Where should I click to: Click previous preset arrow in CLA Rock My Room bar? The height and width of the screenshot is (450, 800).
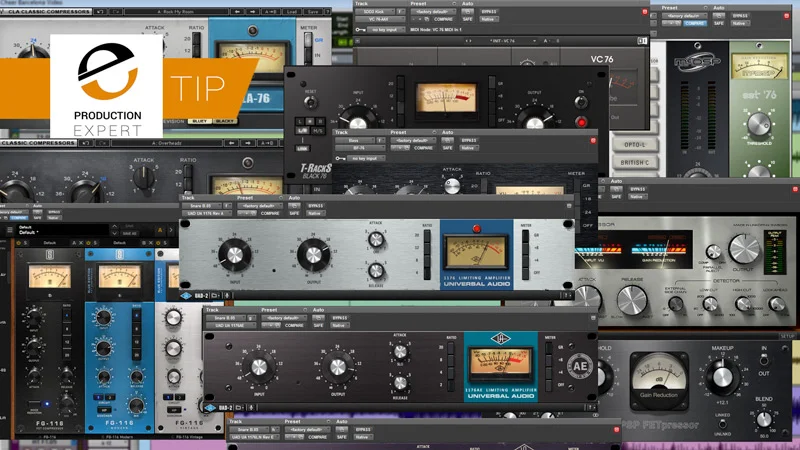(237, 11)
